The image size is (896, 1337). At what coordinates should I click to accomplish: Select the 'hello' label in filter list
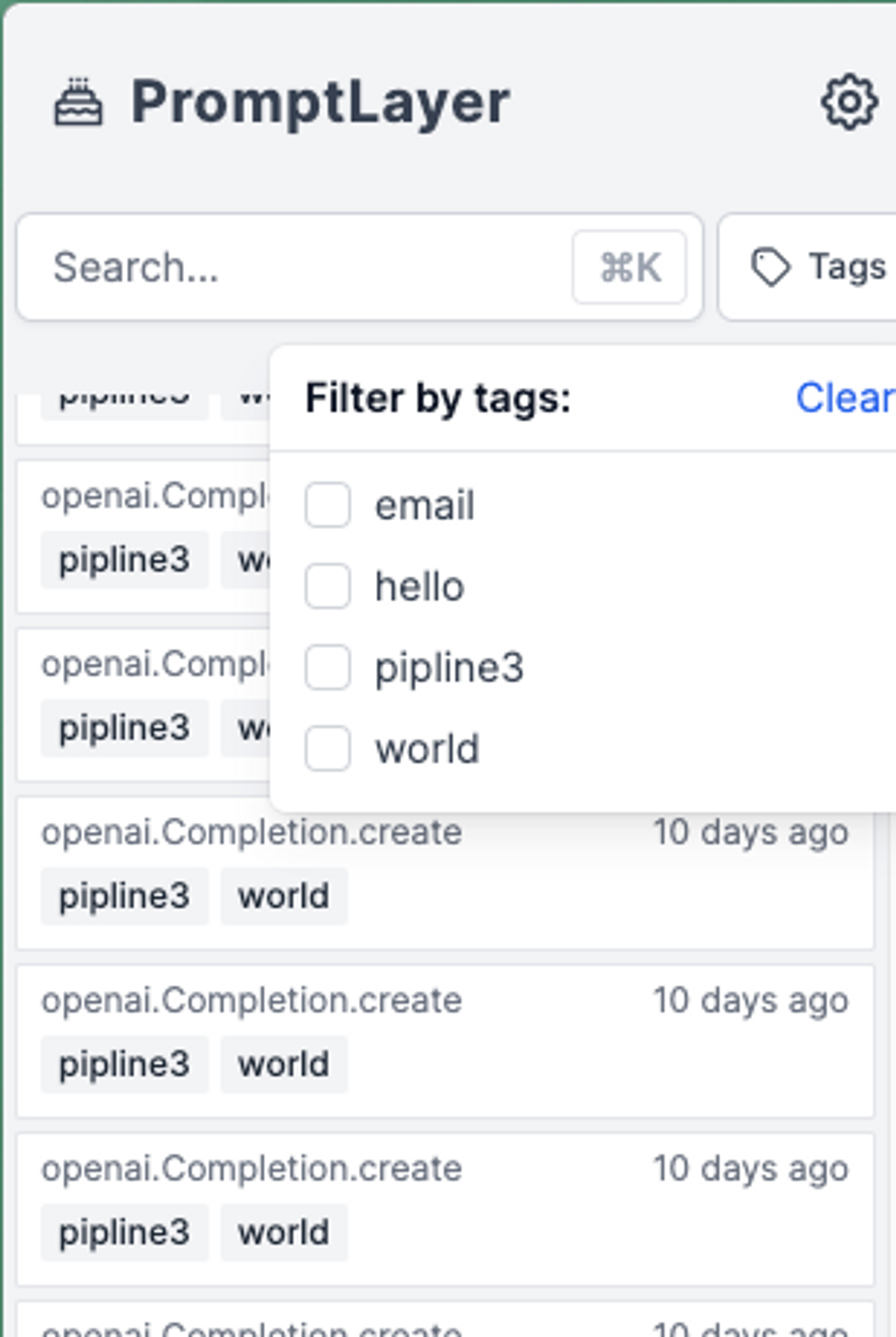pos(419,587)
